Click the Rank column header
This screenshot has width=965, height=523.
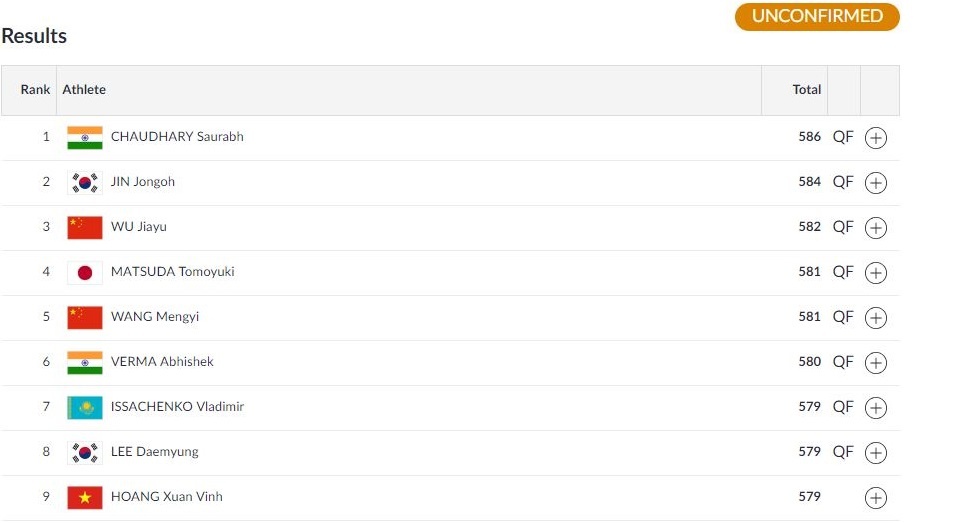(35, 90)
